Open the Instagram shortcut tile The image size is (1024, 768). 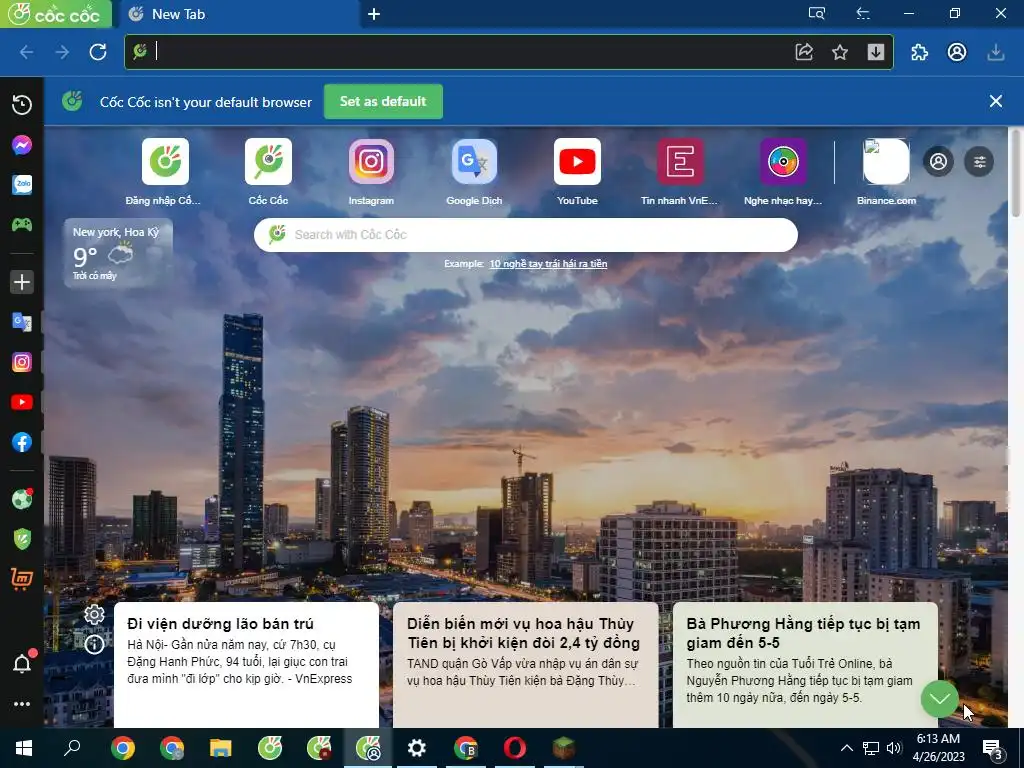pyautogui.click(x=371, y=172)
